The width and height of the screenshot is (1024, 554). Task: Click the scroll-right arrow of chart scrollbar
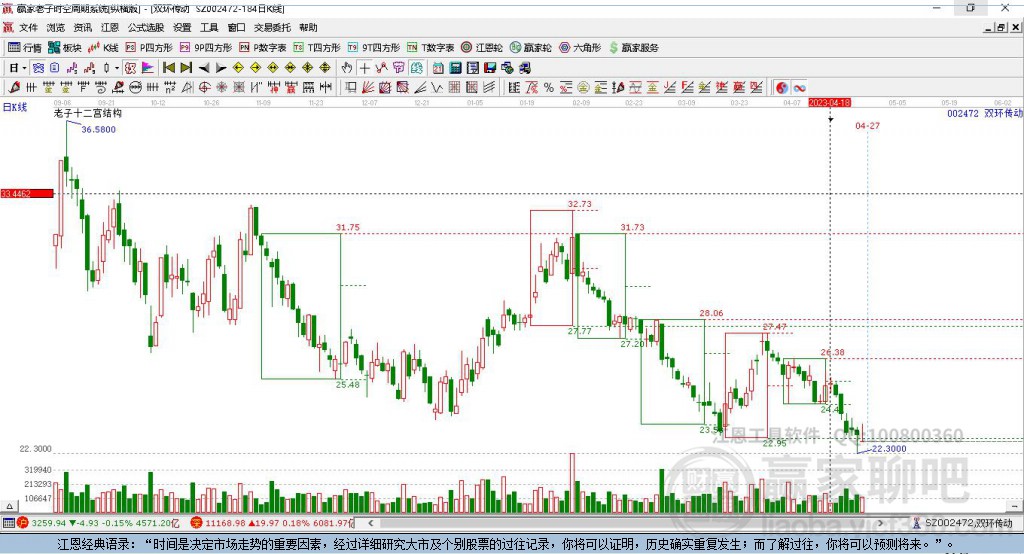coord(880,523)
